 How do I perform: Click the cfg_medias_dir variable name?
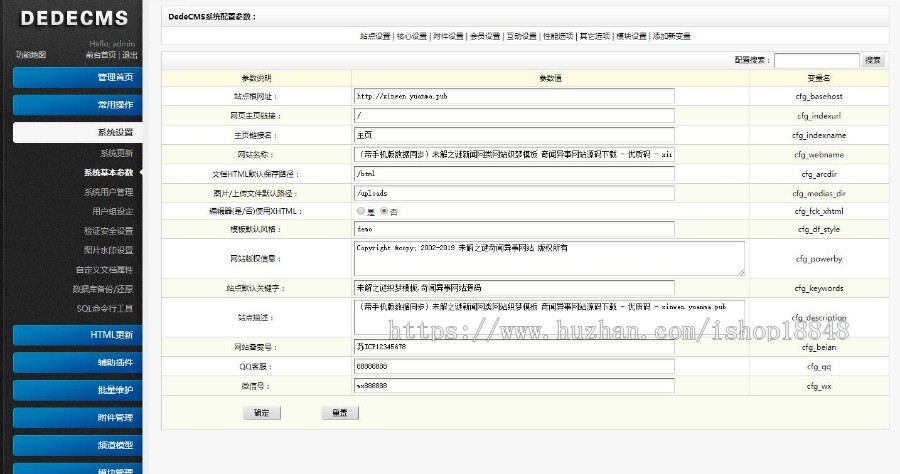[819, 193]
